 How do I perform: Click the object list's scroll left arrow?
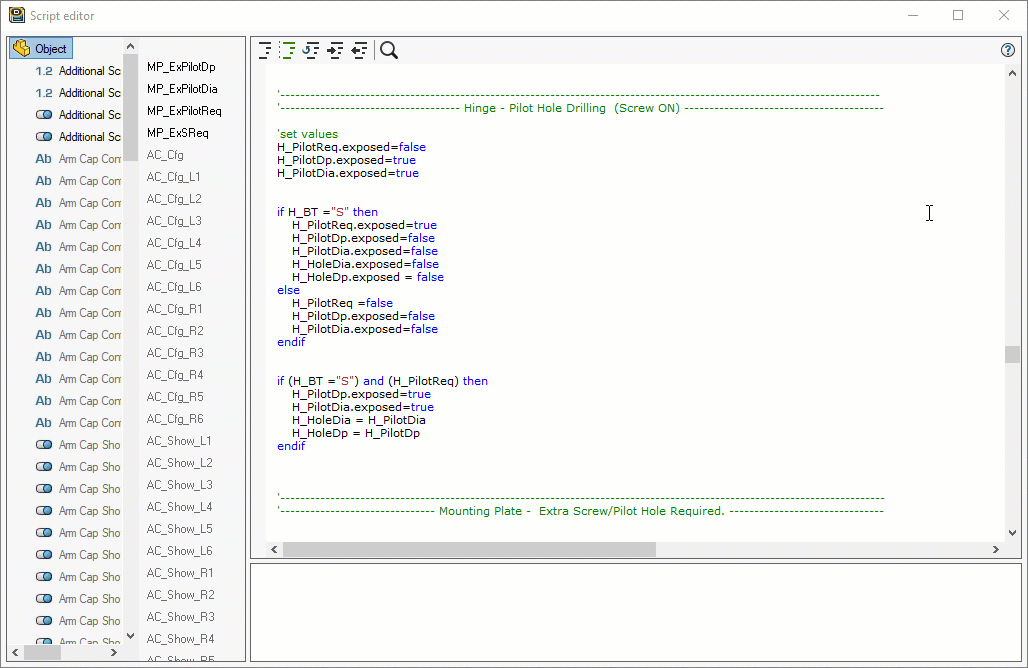pyautogui.click(x=15, y=653)
